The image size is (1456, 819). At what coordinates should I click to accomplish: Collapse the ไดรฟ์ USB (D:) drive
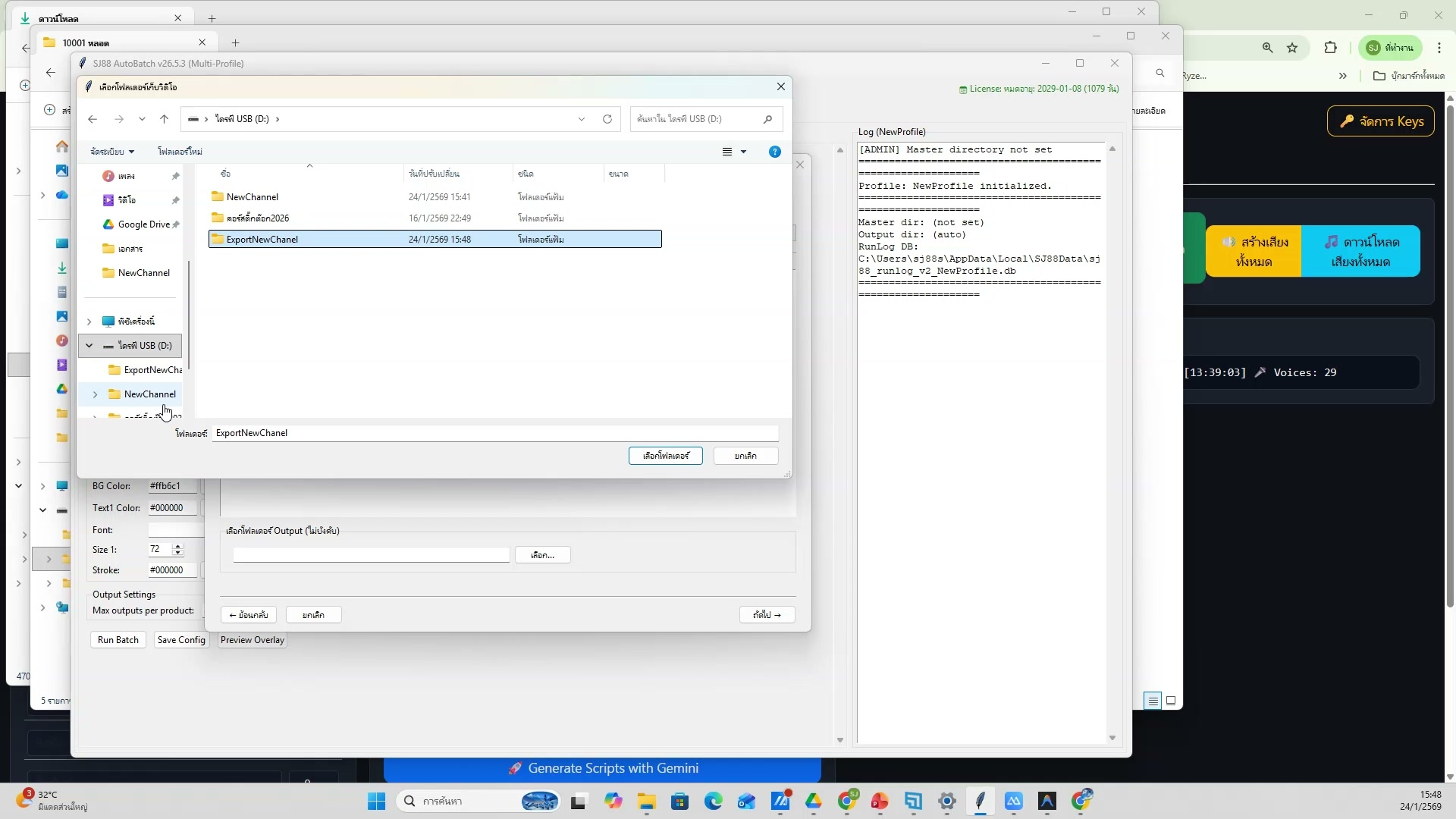pyautogui.click(x=89, y=345)
